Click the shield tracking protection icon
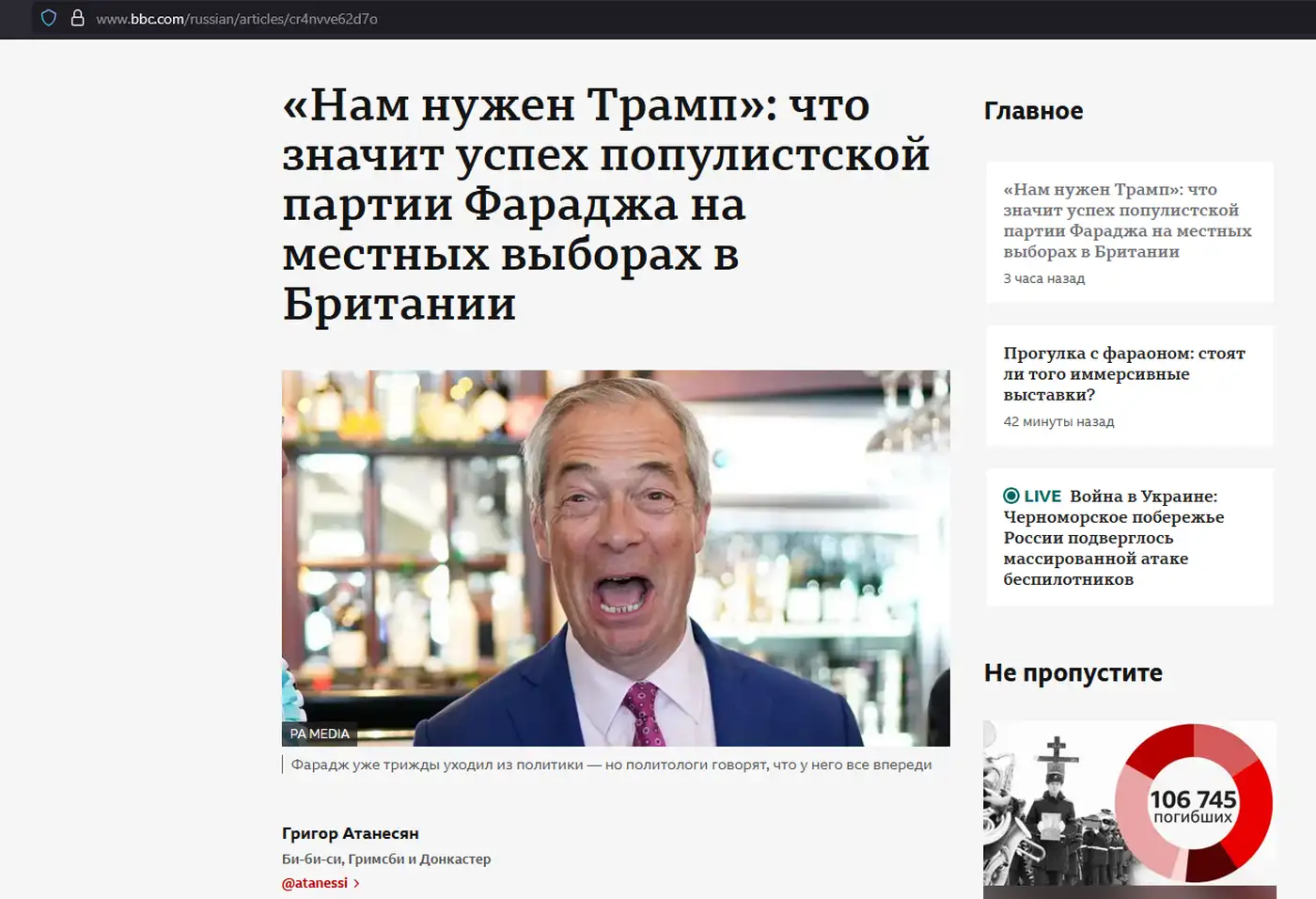The height and width of the screenshot is (899, 1316). pos(49,18)
